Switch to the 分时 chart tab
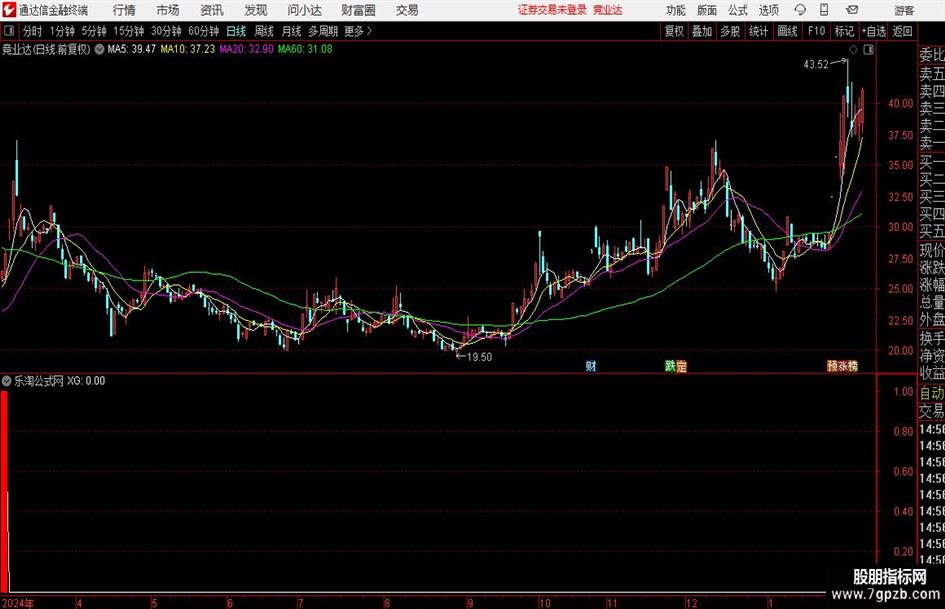 [33, 31]
